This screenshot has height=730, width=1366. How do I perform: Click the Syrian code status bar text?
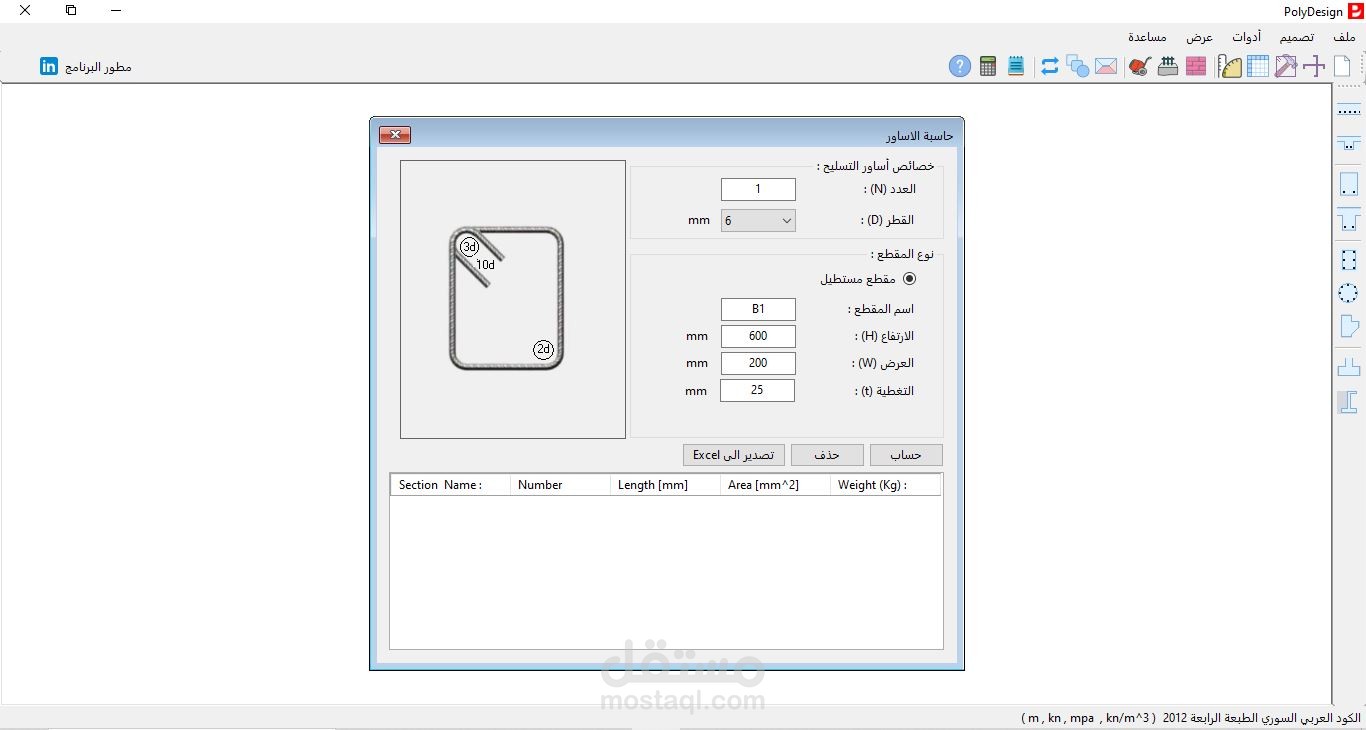tap(1190, 719)
